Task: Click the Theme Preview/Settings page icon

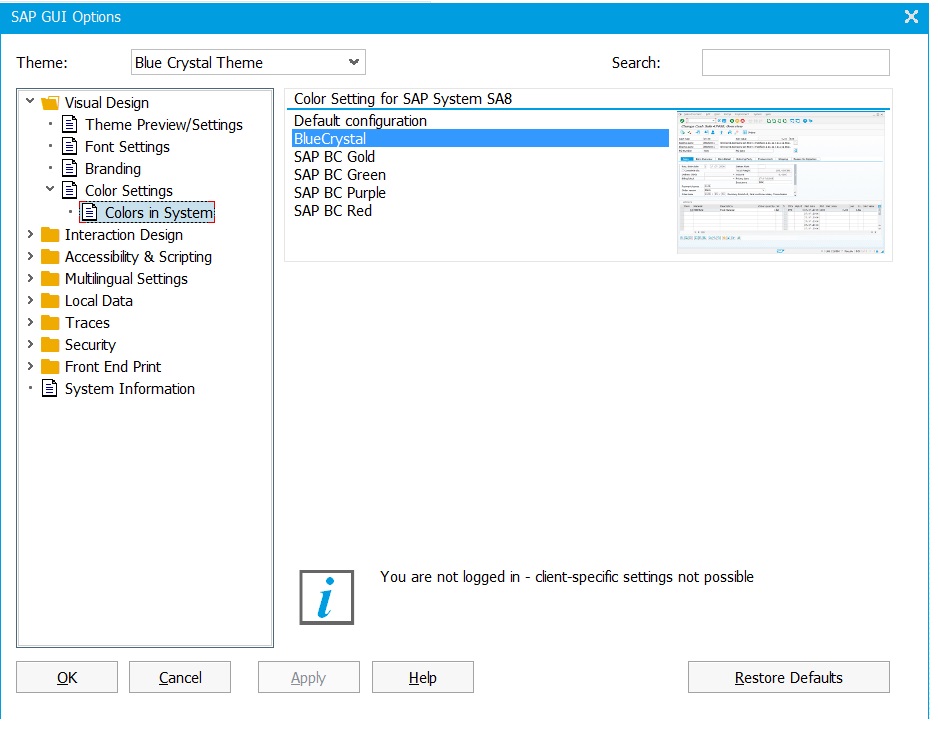Action: (70, 124)
